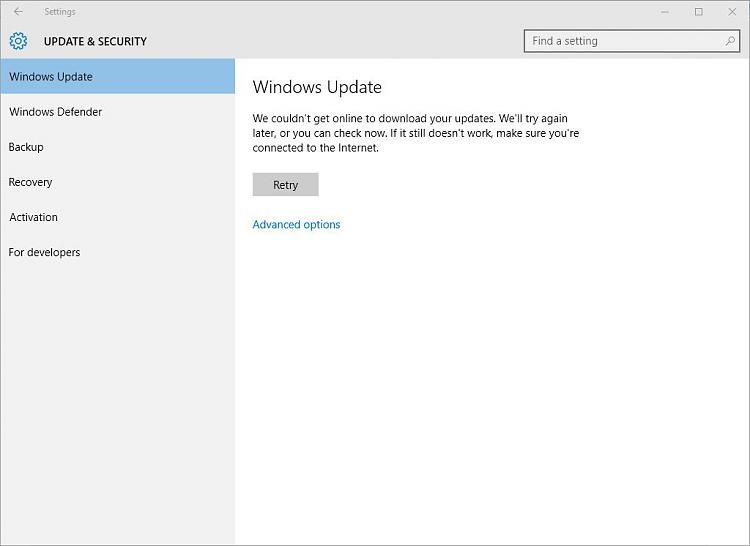Screen dimensions: 750x546
Task: Click the Retry button
Action: (x=286, y=185)
